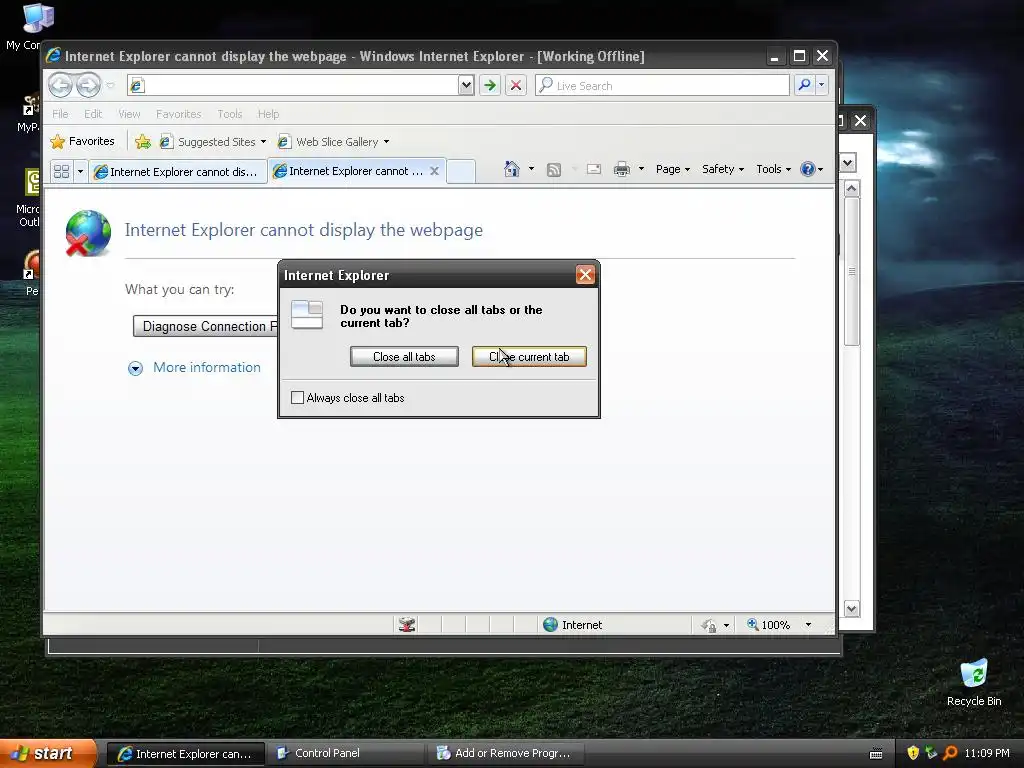Click the protected mode icon in status bar
Viewport: 1024px width, 768px height.
click(709, 626)
